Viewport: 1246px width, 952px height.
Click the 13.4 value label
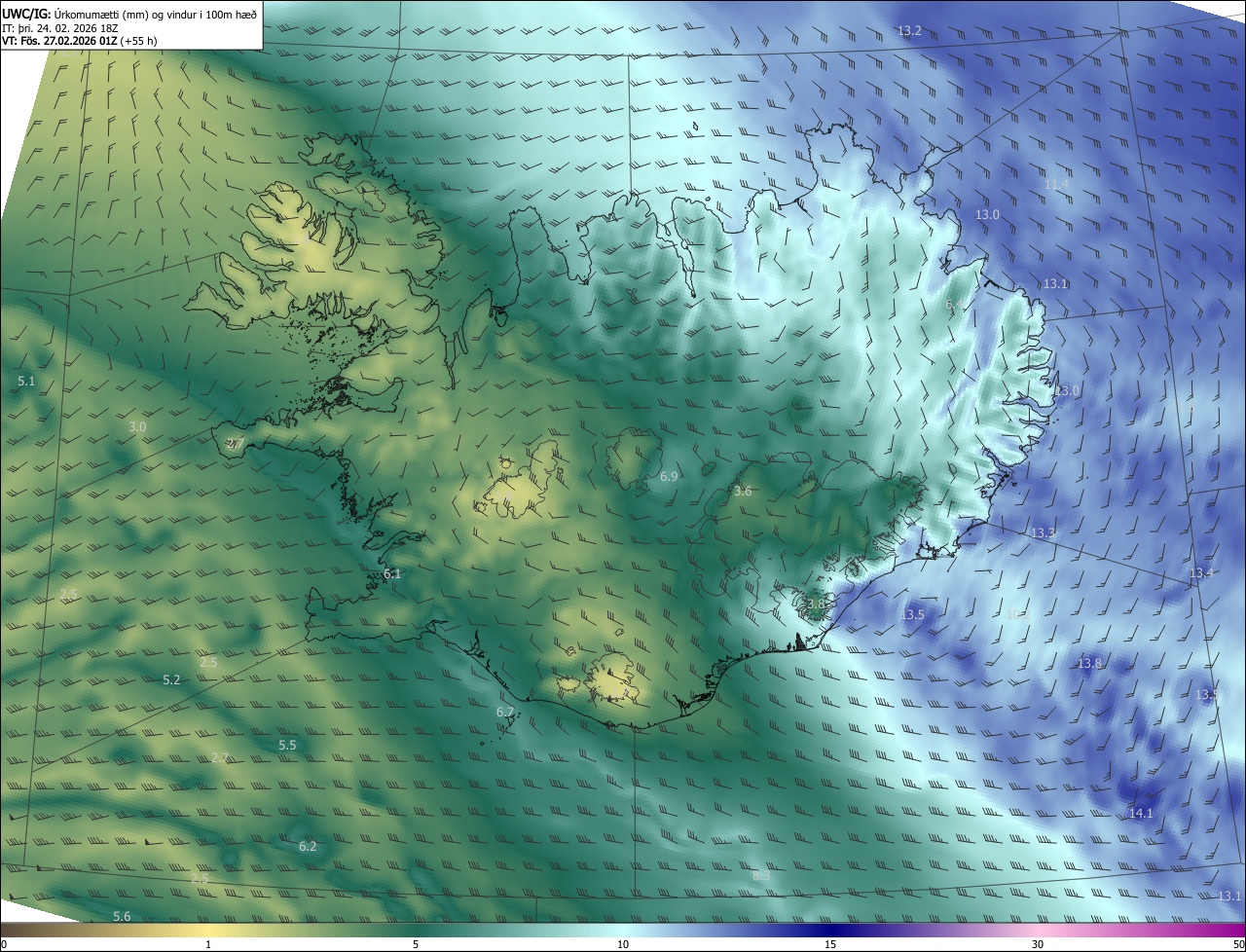click(1201, 573)
